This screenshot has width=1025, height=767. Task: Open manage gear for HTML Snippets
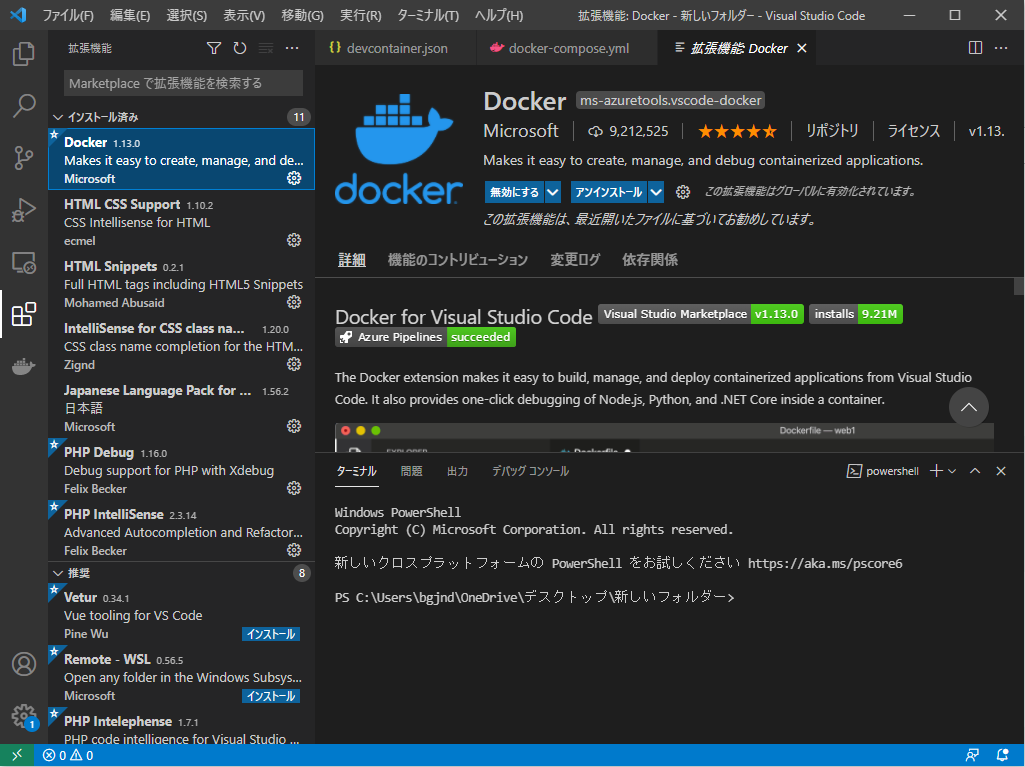tap(294, 302)
